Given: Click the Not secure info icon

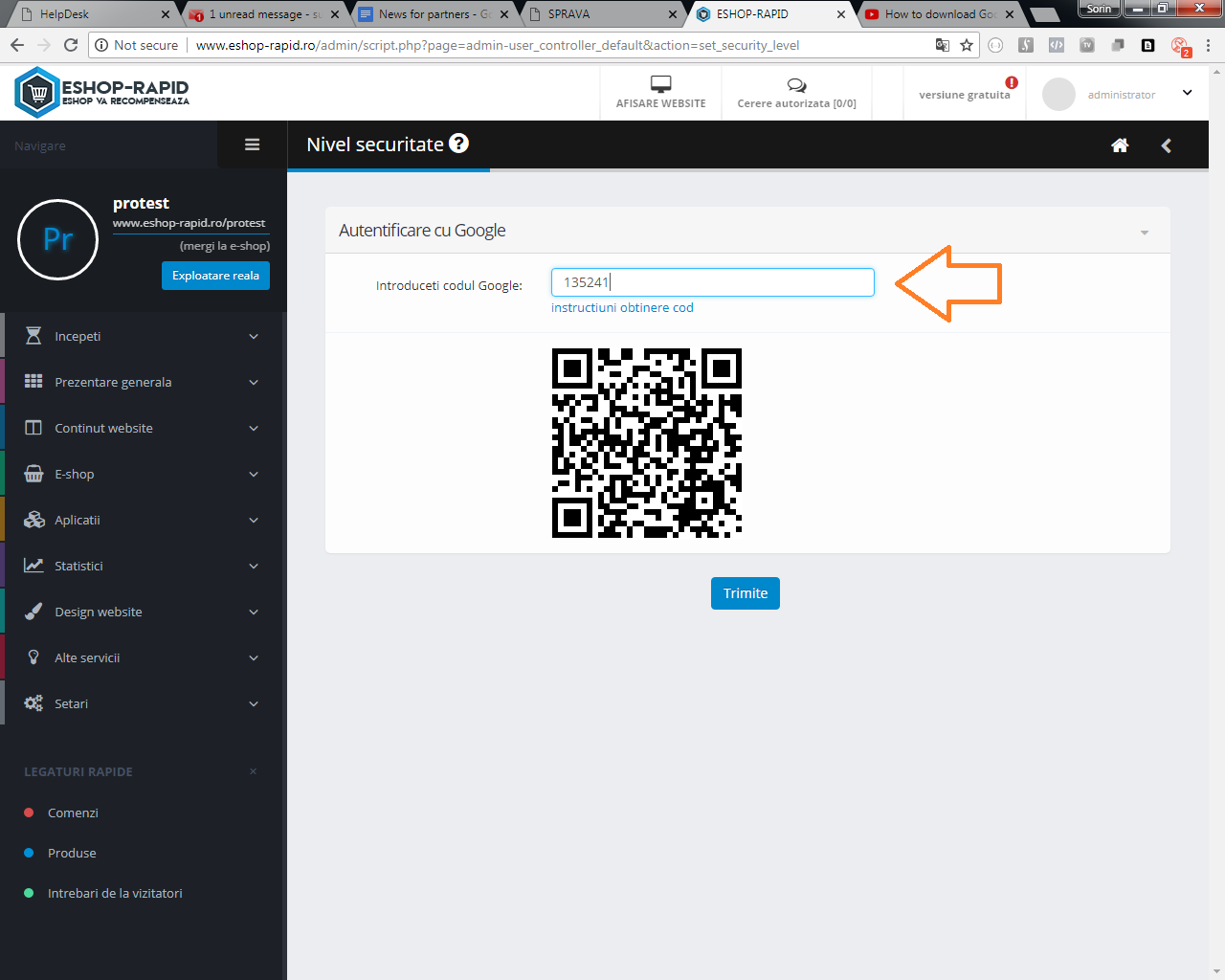Looking at the screenshot, I should point(101,45).
